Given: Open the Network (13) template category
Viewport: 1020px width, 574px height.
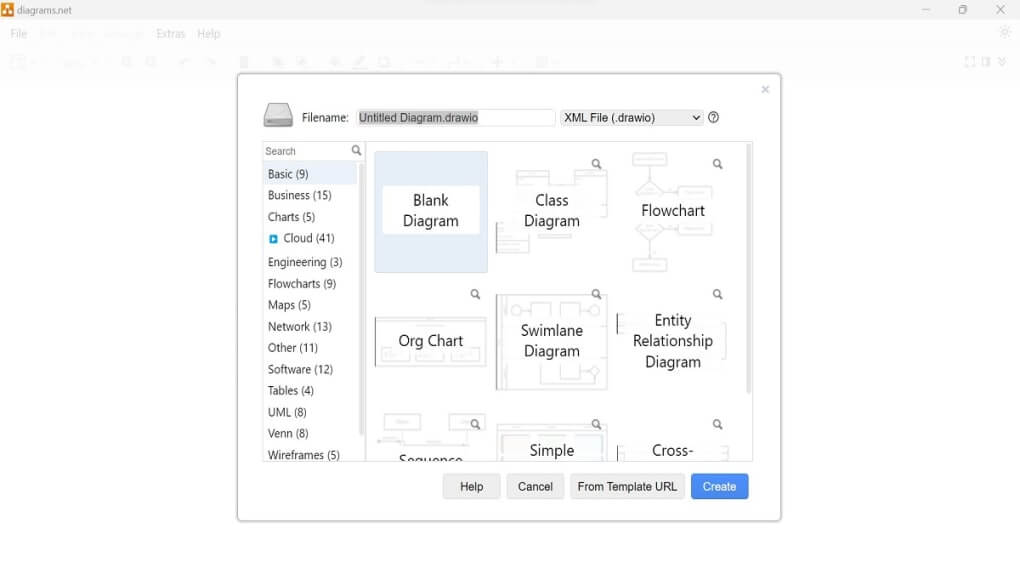Looking at the screenshot, I should click(299, 326).
